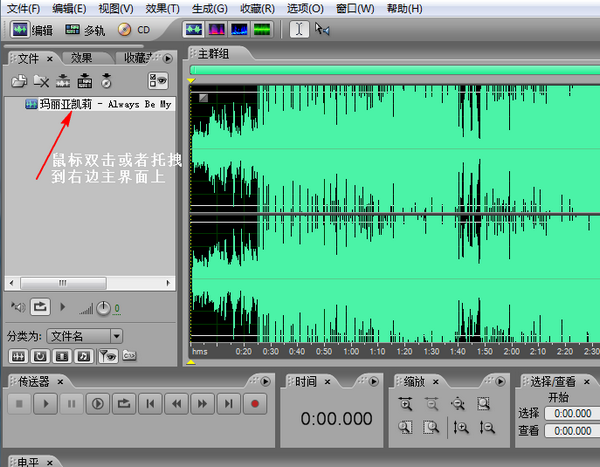The width and height of the screenshot is (600, 467).
Task: Switch to the 效果 tab
Action: [82, 58]
